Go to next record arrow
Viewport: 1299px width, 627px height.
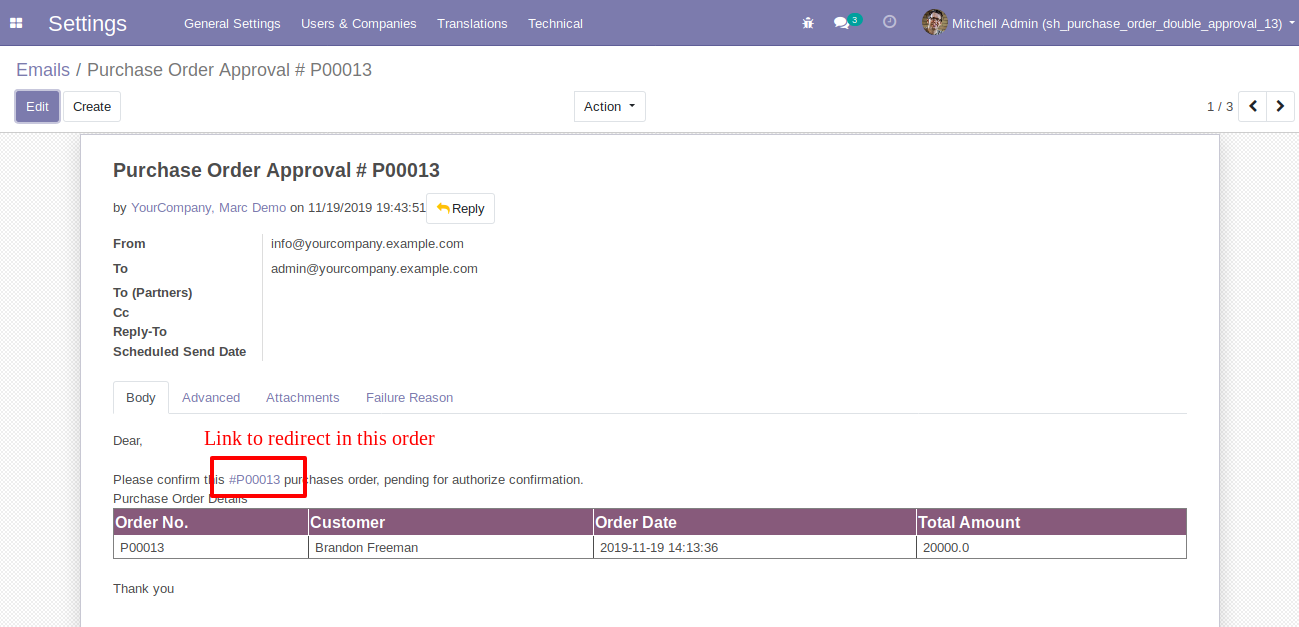click(1281, 106)
